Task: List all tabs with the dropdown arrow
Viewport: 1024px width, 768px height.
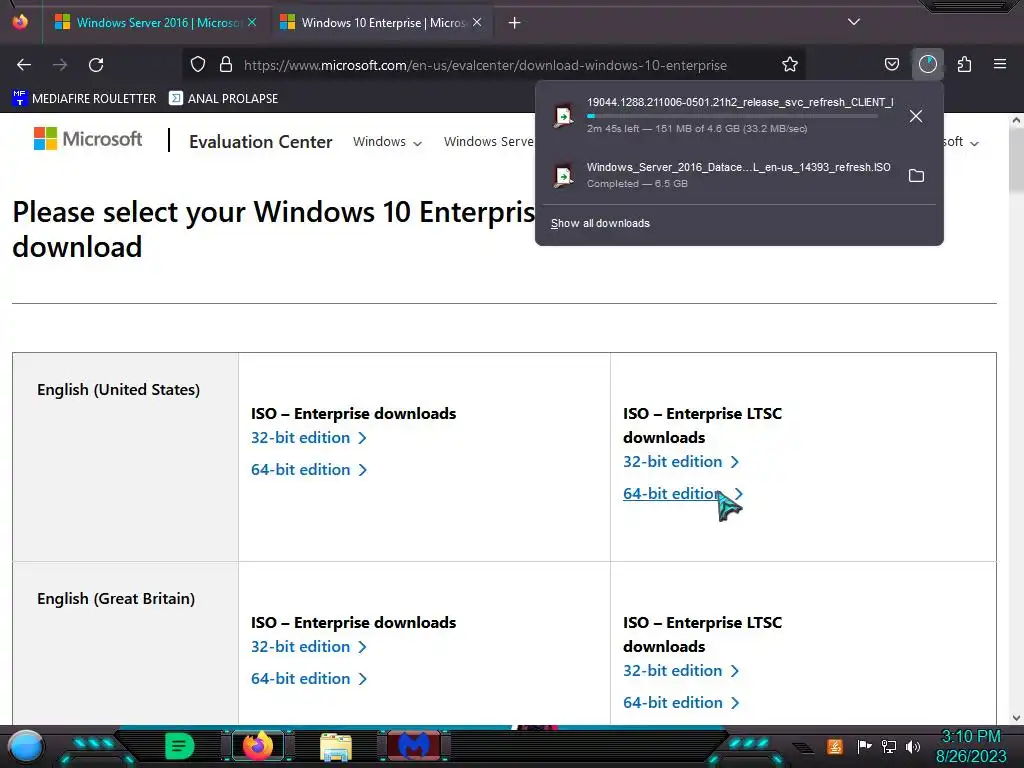Action: tap(854, 22)
